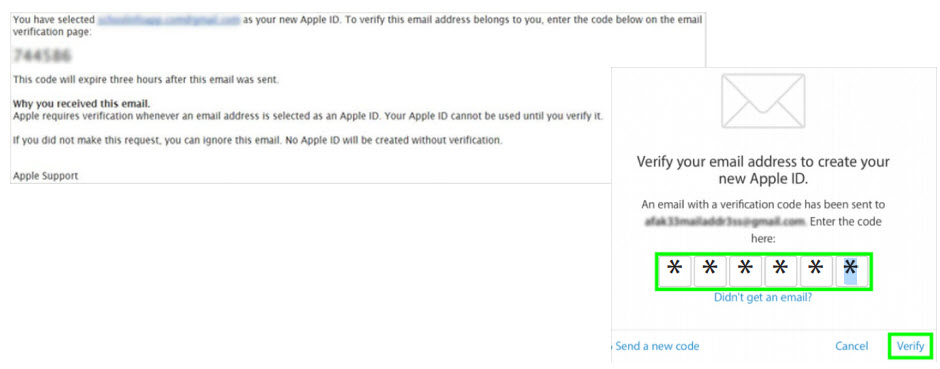Screen dimensions: 940x369
Task: Select the third verification code digit box
Action: pos(745,271)
